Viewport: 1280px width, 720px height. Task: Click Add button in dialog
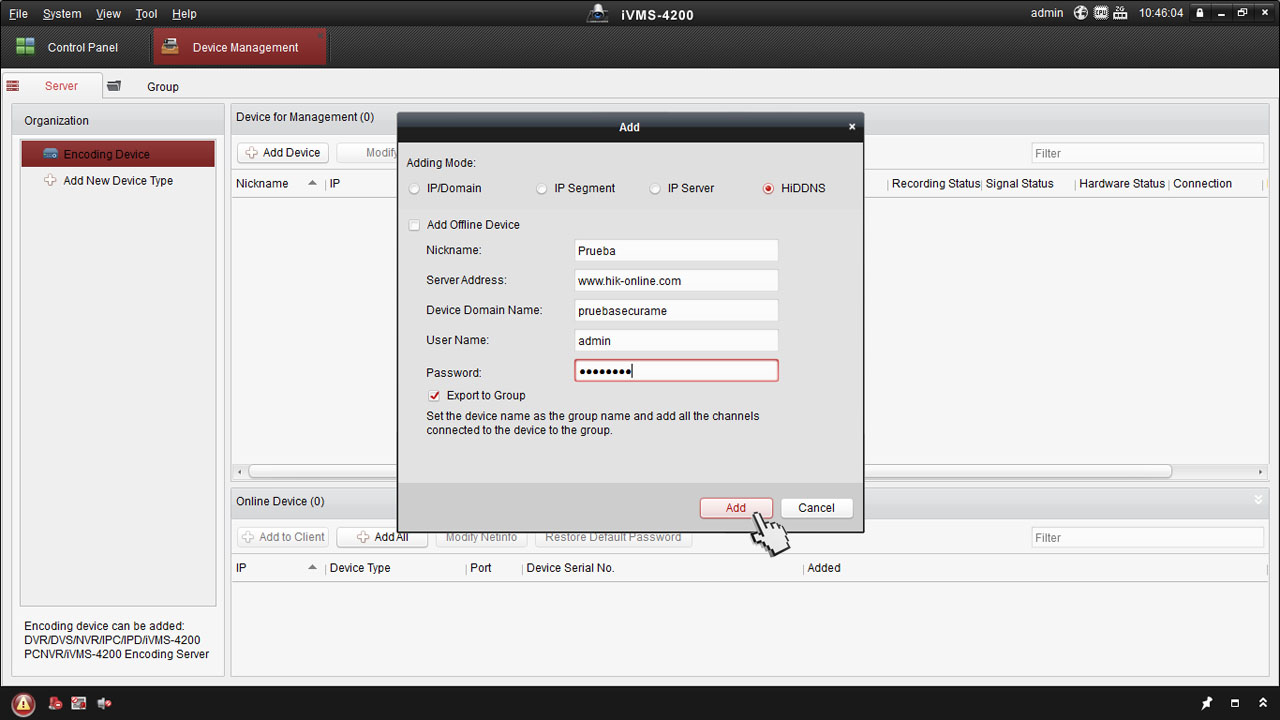(x=736, y=508)
